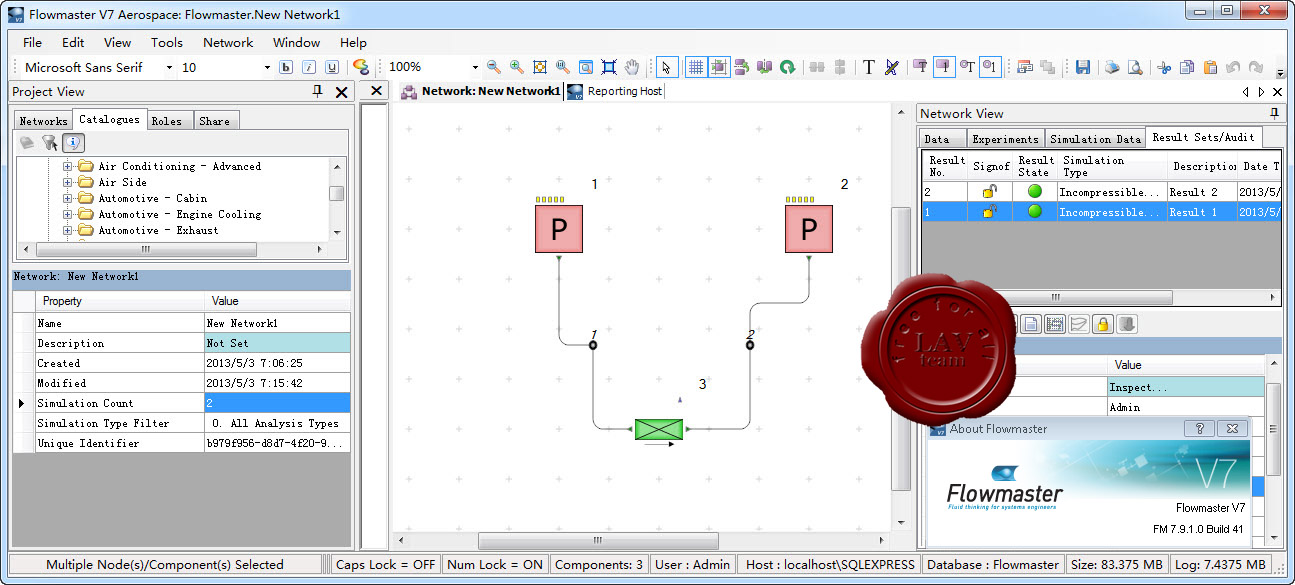Viewport: 1295px width, 585px height.
Task: Open the File menu
Action: click(32, 42)
